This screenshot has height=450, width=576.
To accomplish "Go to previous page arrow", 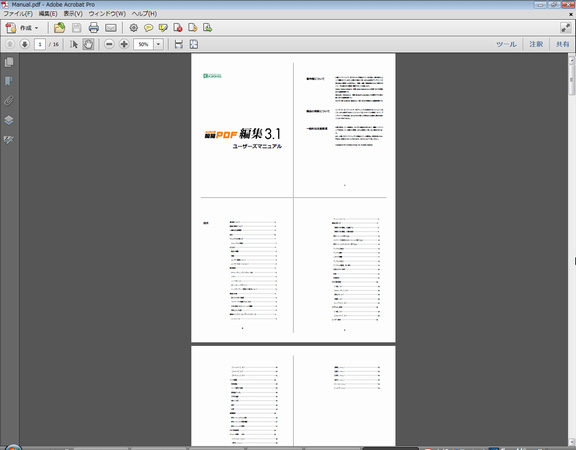I will click(x=10, y=44).
